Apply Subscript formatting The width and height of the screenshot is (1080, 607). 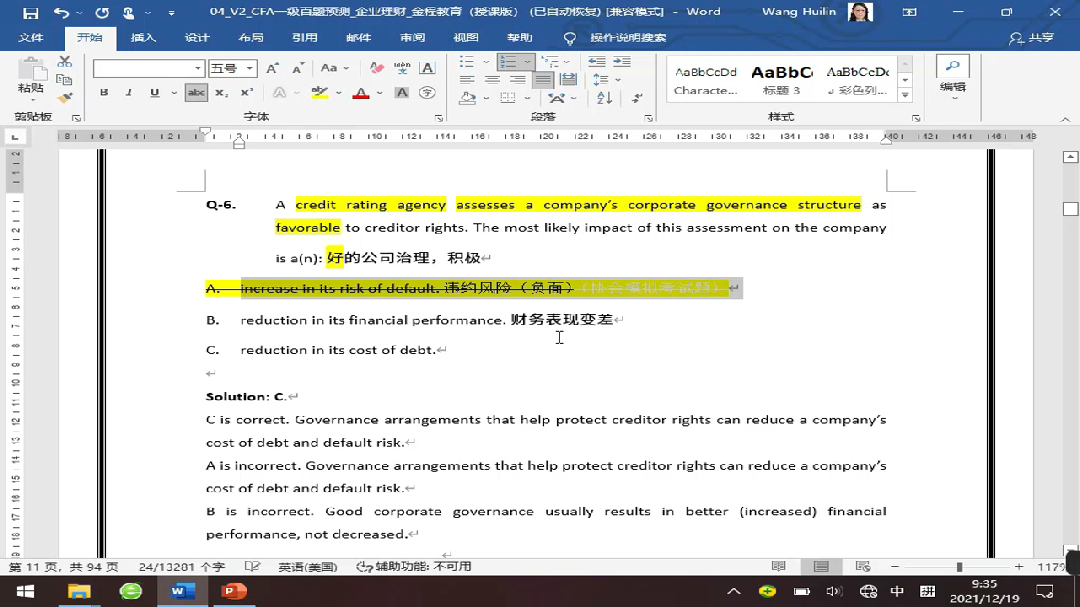click(221, 93)
